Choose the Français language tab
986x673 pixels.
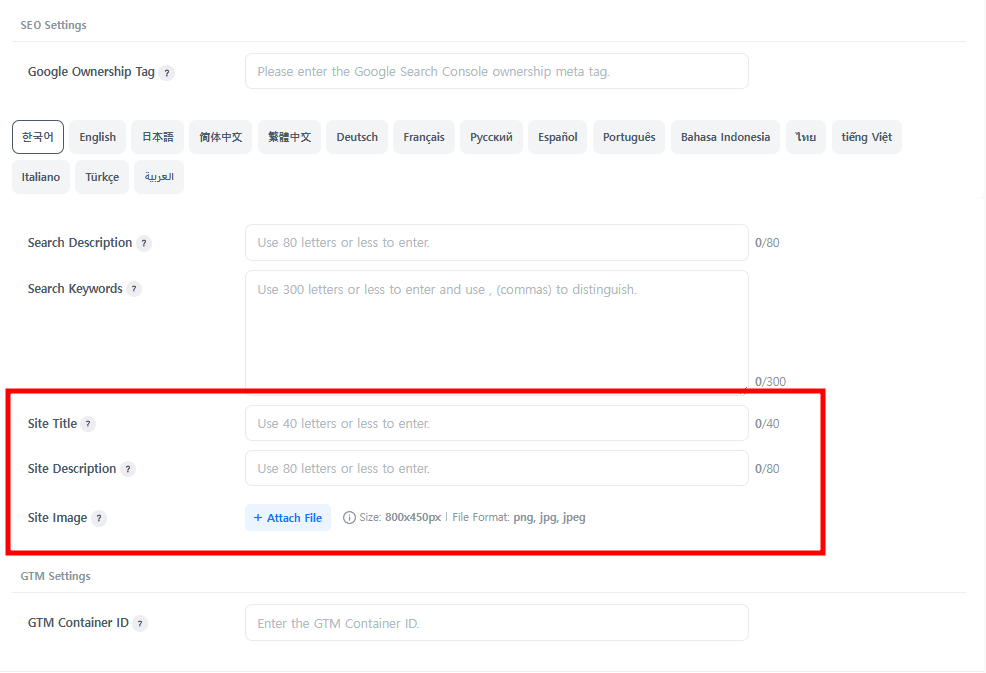(424, 137)
